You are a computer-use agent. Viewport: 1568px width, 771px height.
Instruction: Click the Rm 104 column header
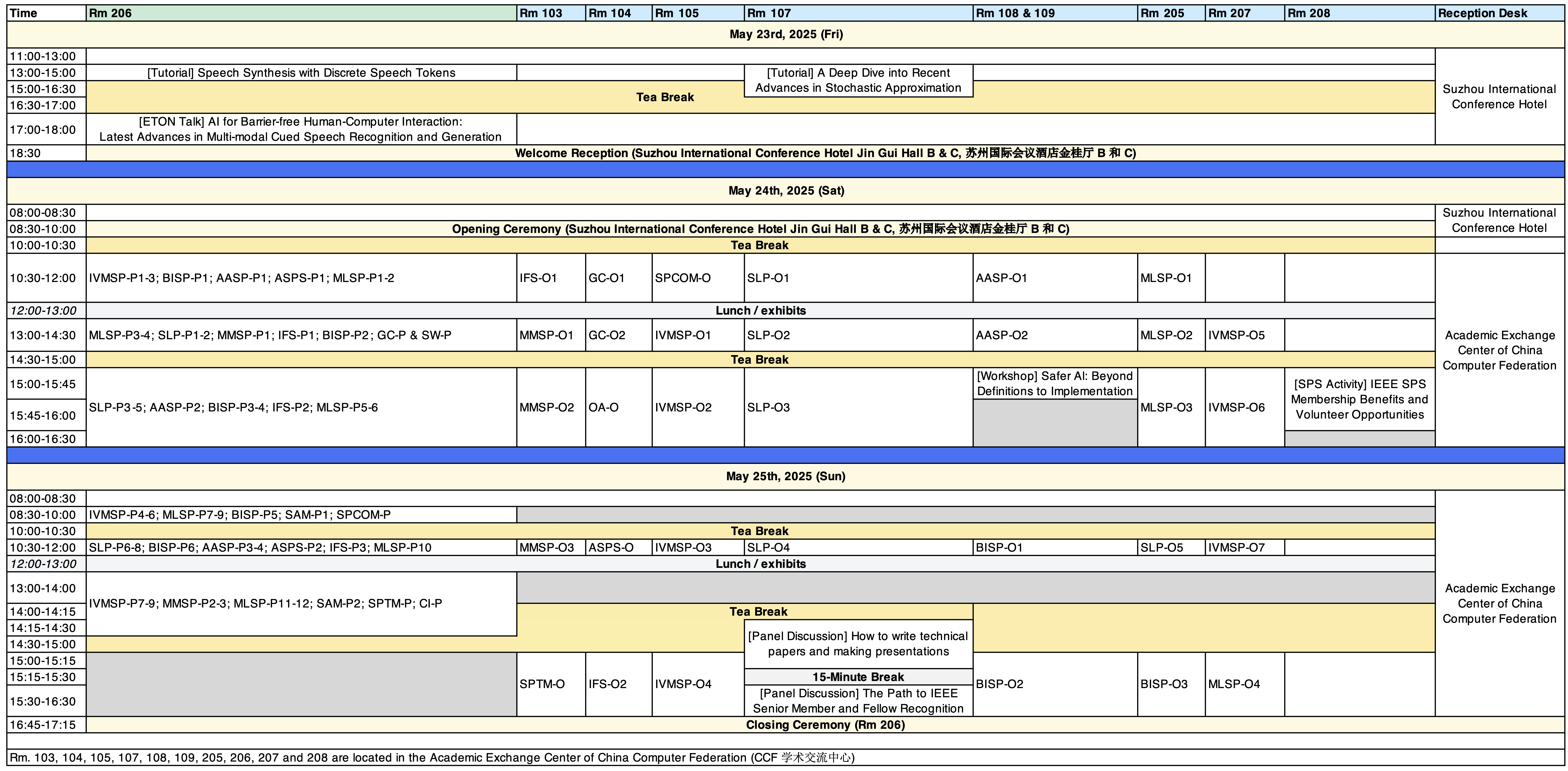click(x=618, y=13)
